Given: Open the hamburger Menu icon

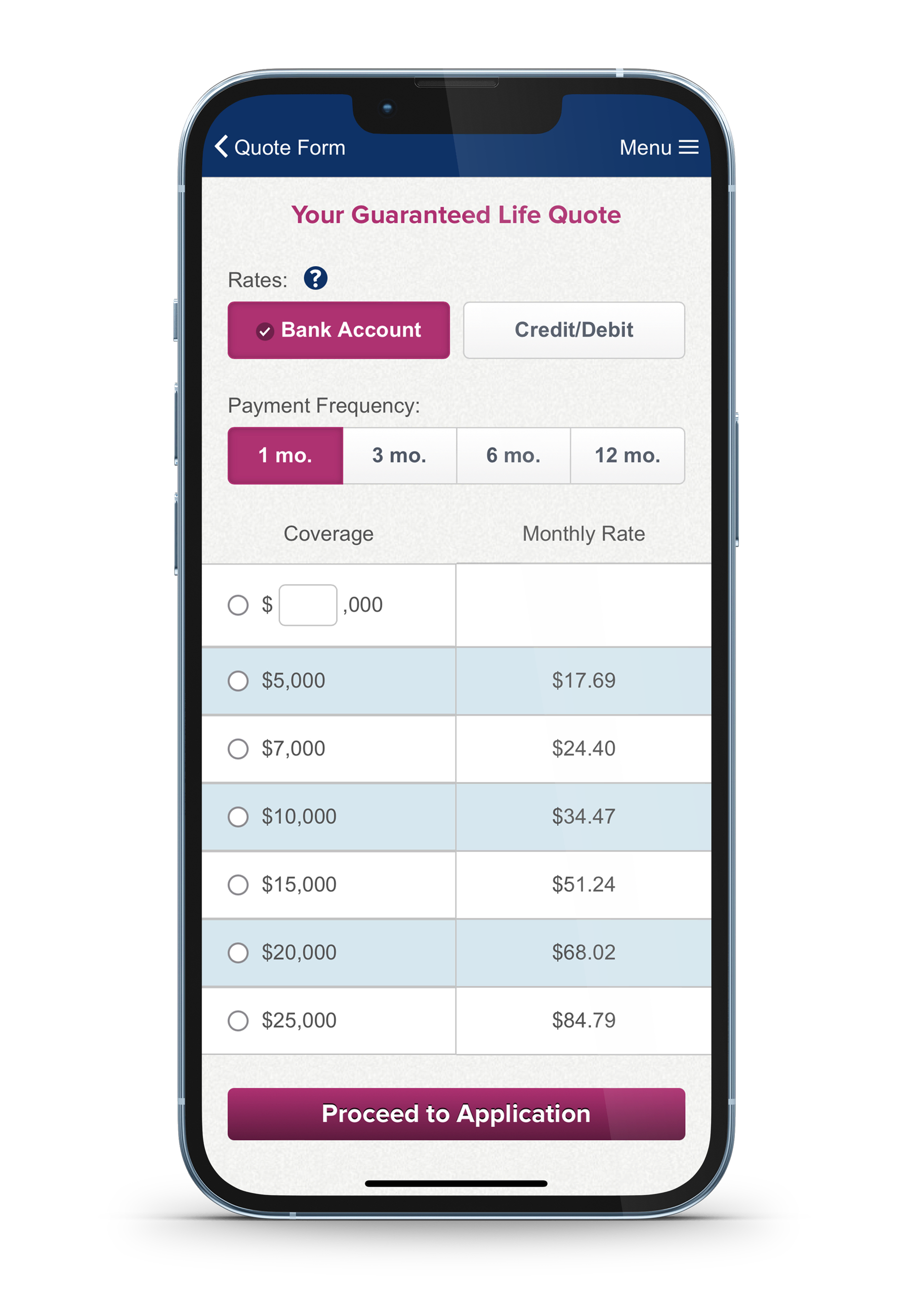Looking at the screenshot, I should coord(688,147).
